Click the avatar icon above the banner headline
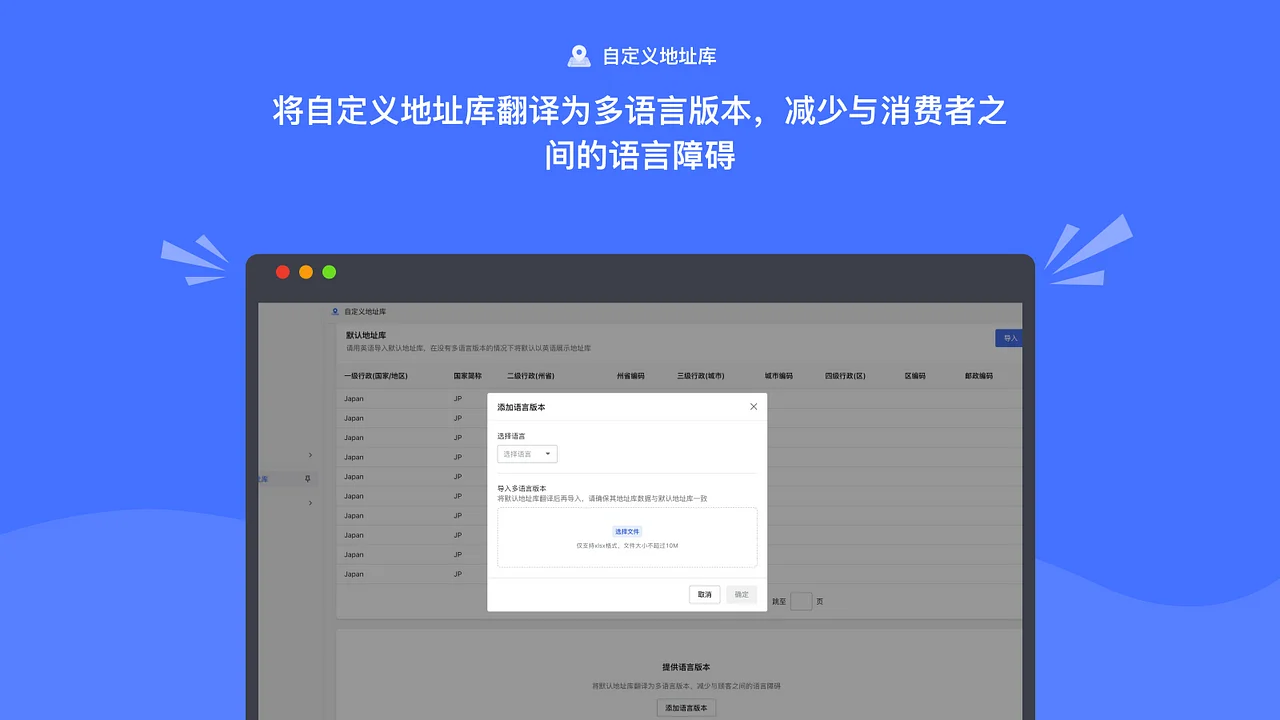Screen dimensions: 1280x720 (578, 55)
